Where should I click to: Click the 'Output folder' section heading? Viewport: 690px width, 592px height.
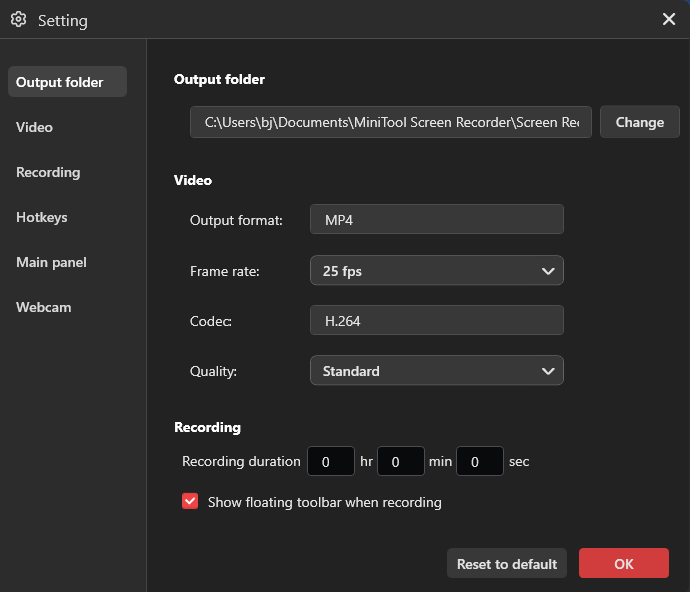219,79
